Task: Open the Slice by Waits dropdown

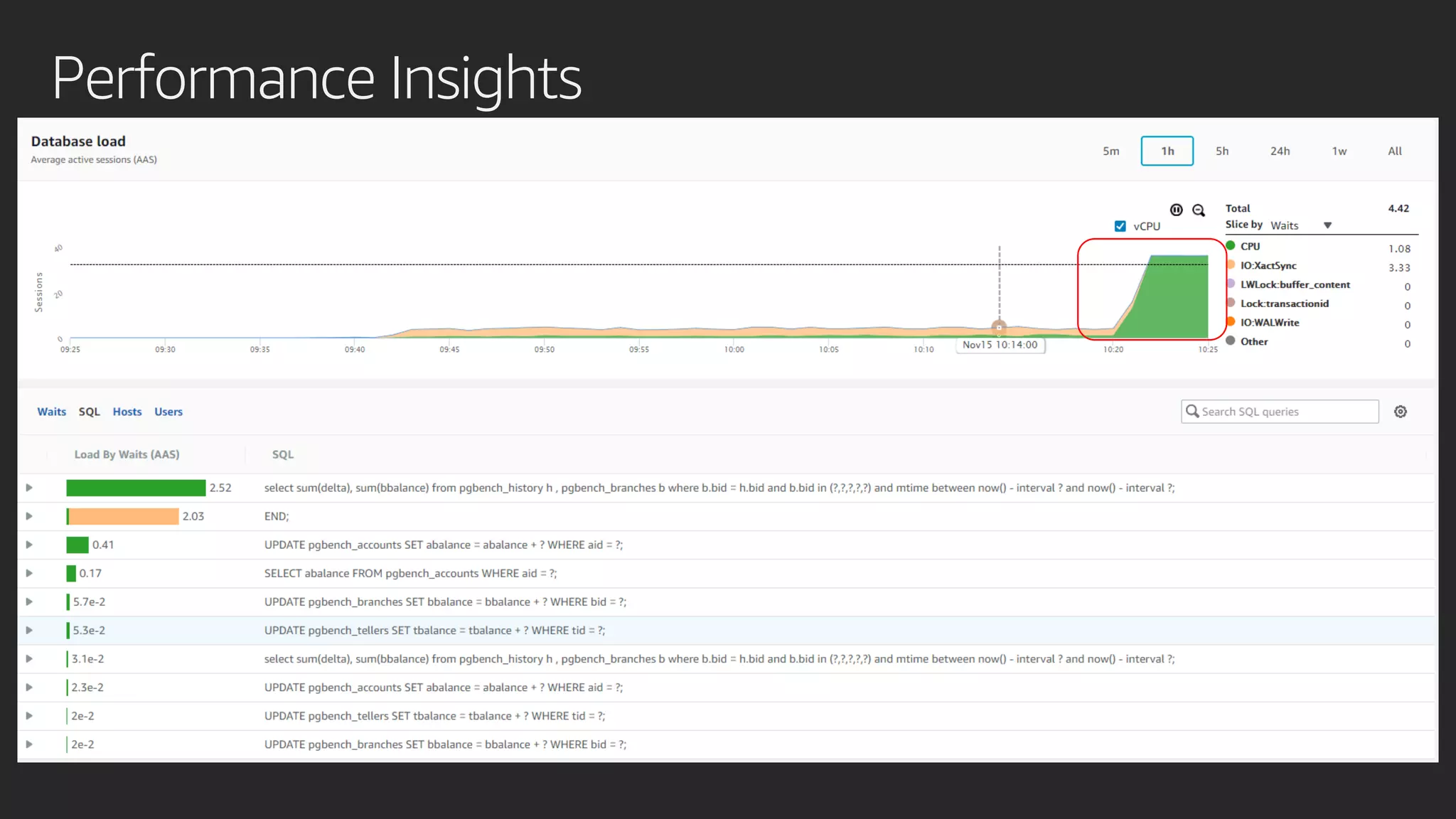Action: point(1301,225)
